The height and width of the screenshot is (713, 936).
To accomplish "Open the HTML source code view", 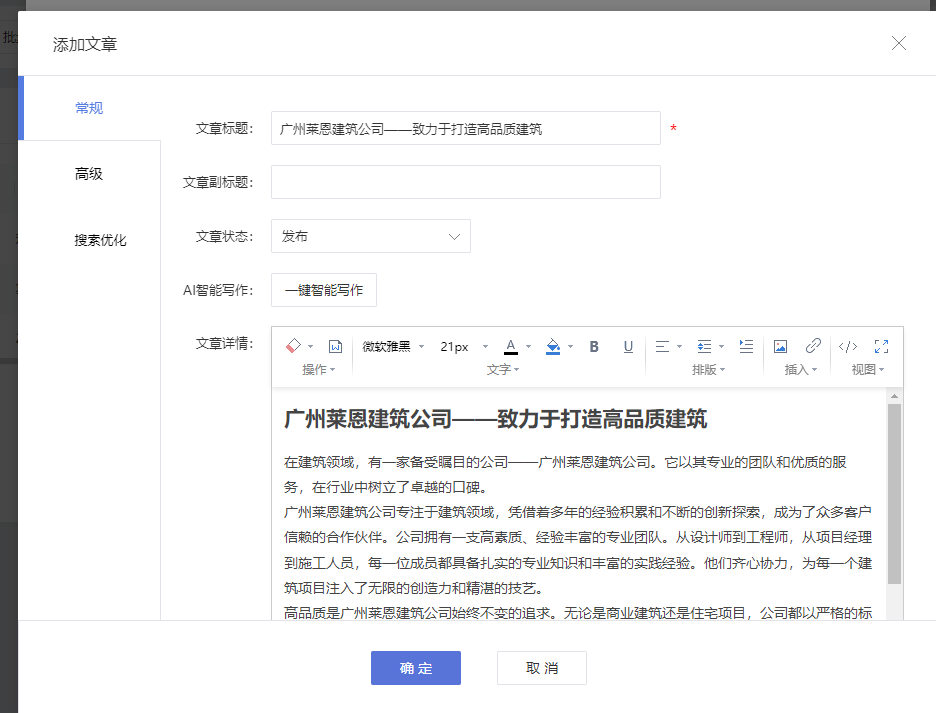I will [848, 346].
